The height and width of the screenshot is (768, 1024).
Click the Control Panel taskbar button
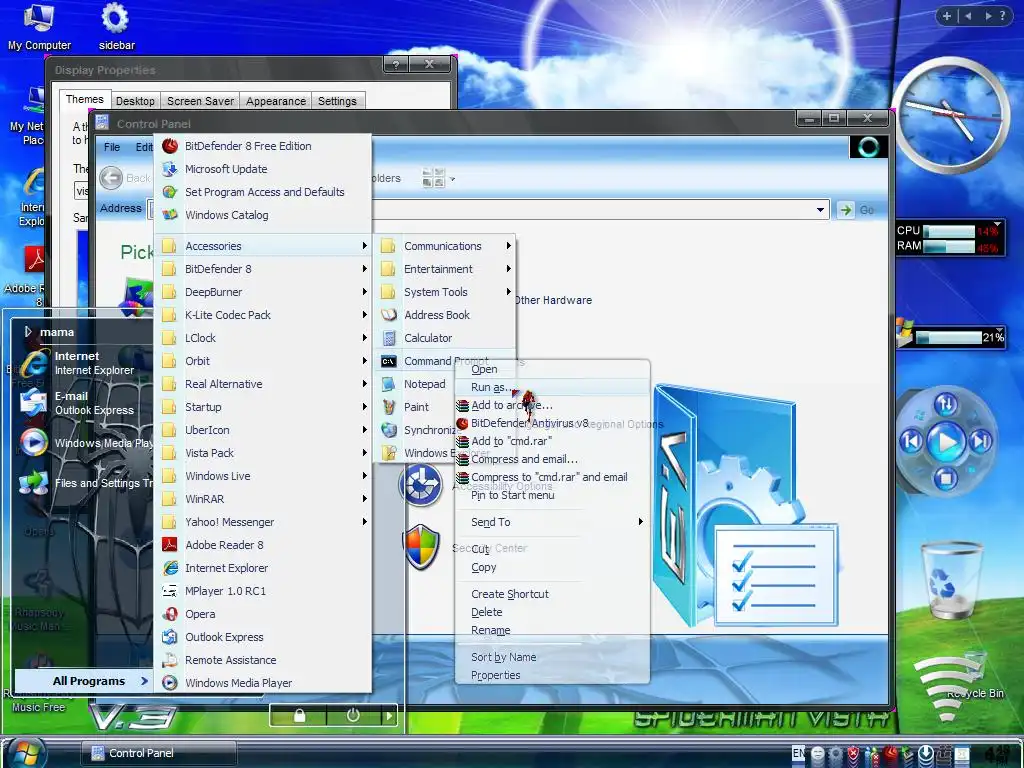[159, 753]
